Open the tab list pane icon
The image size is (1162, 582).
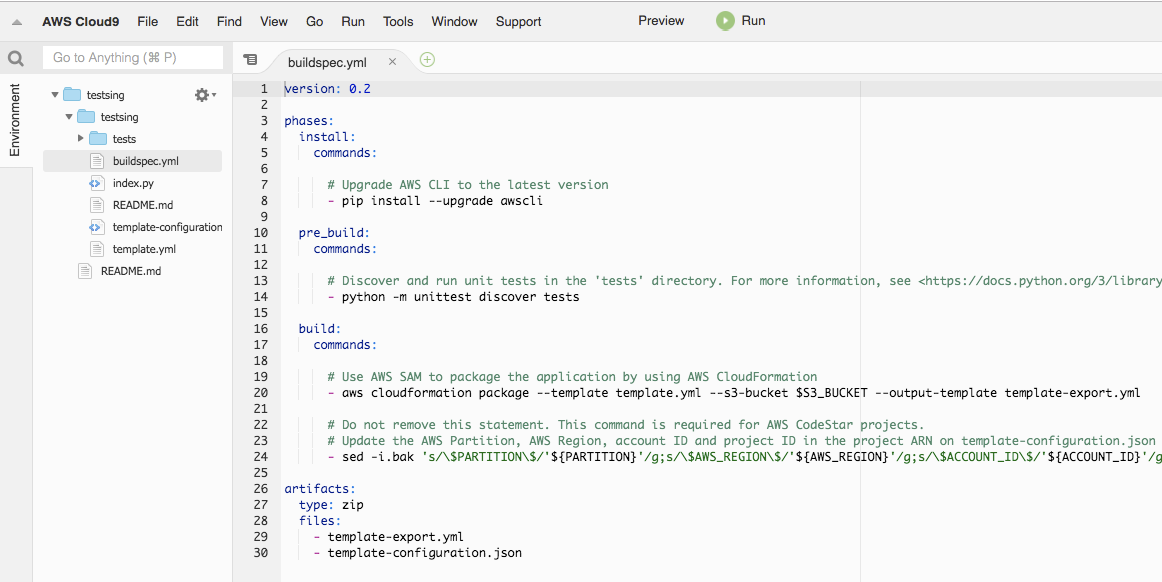pos(250,59)
